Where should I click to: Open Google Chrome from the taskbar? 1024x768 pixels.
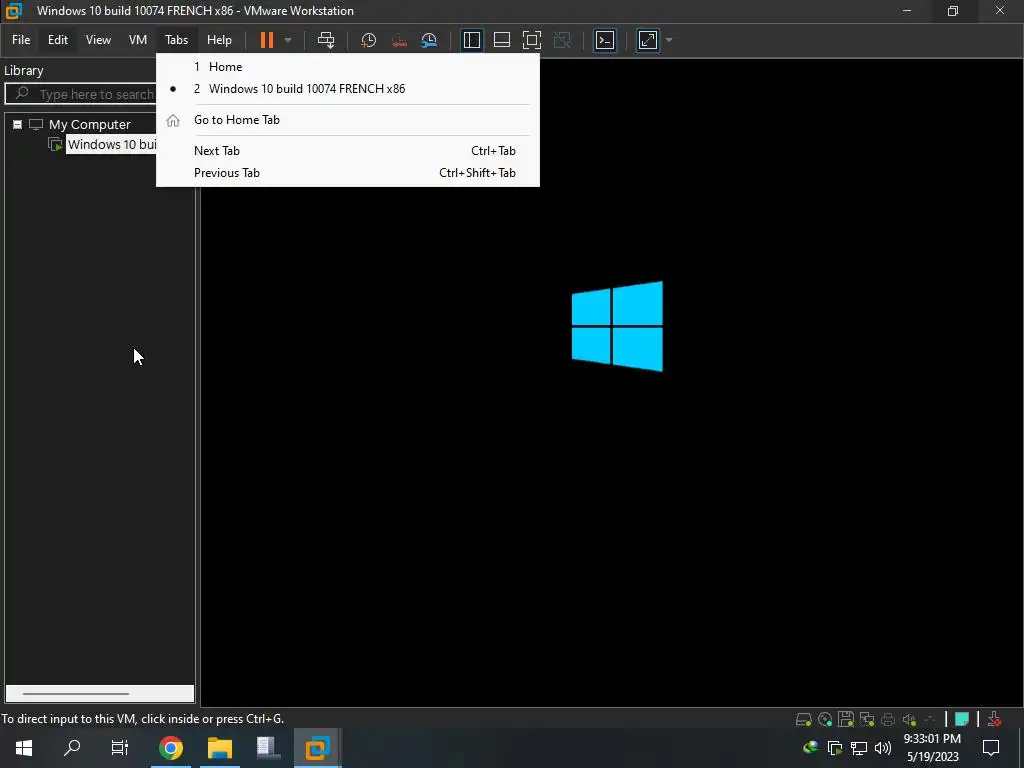170,748
